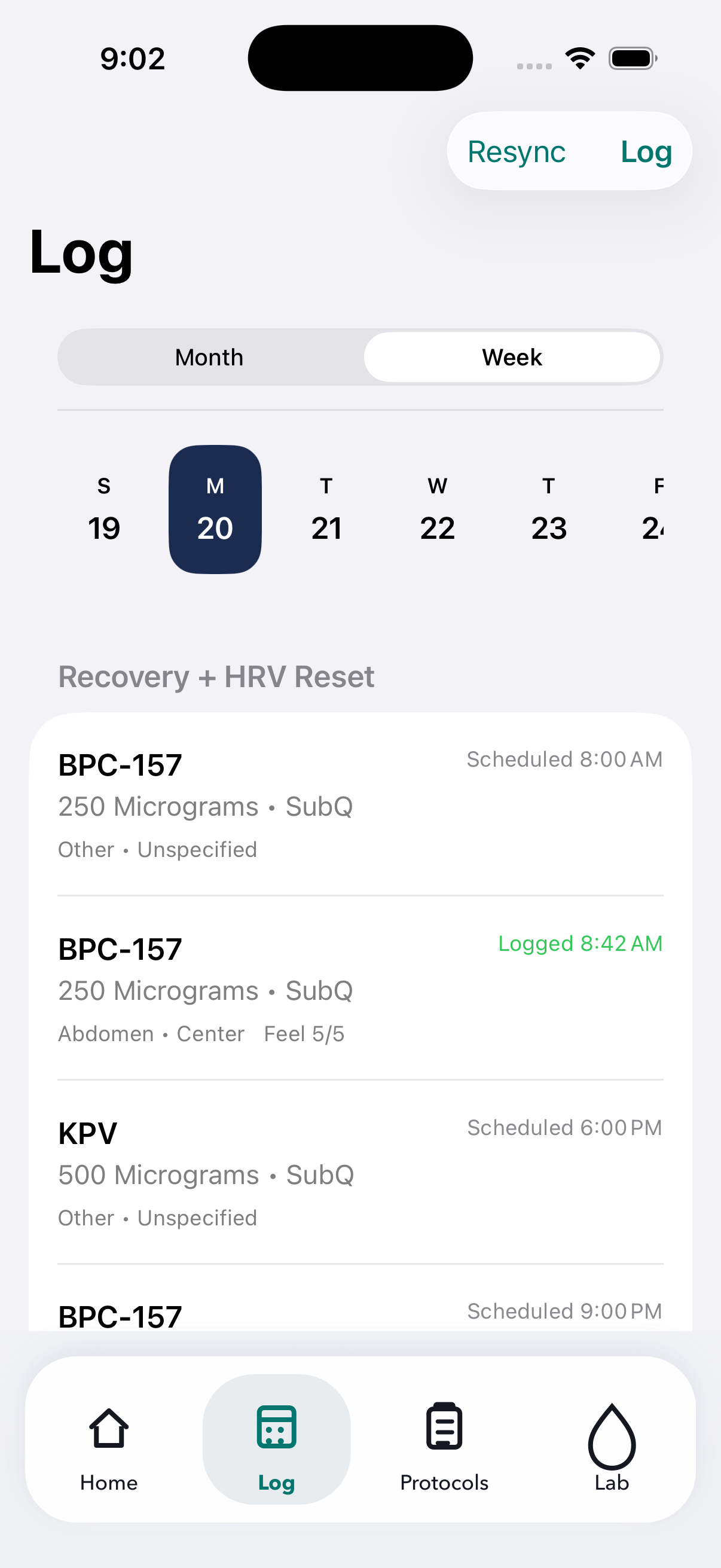Open the Lab droplet icon
This screenshot has width=721, height=1568.
[x=612, y=1436]
